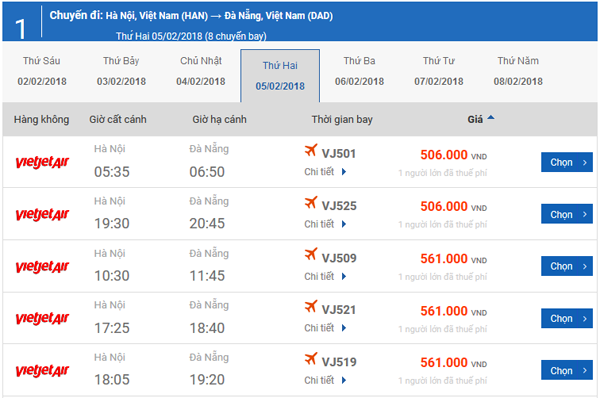The width and height of the screenshot is (600, 398).
Task: Switch to the Thứ Ba 06/02/2018 tab
Action: pyautogui.click(x=359, y=71)
